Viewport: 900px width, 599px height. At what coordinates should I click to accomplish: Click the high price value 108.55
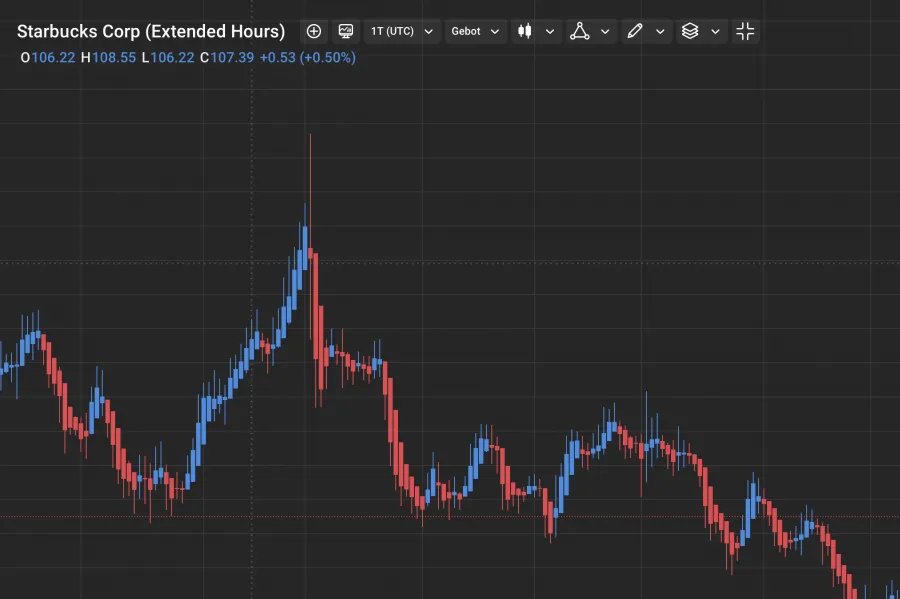114,57
